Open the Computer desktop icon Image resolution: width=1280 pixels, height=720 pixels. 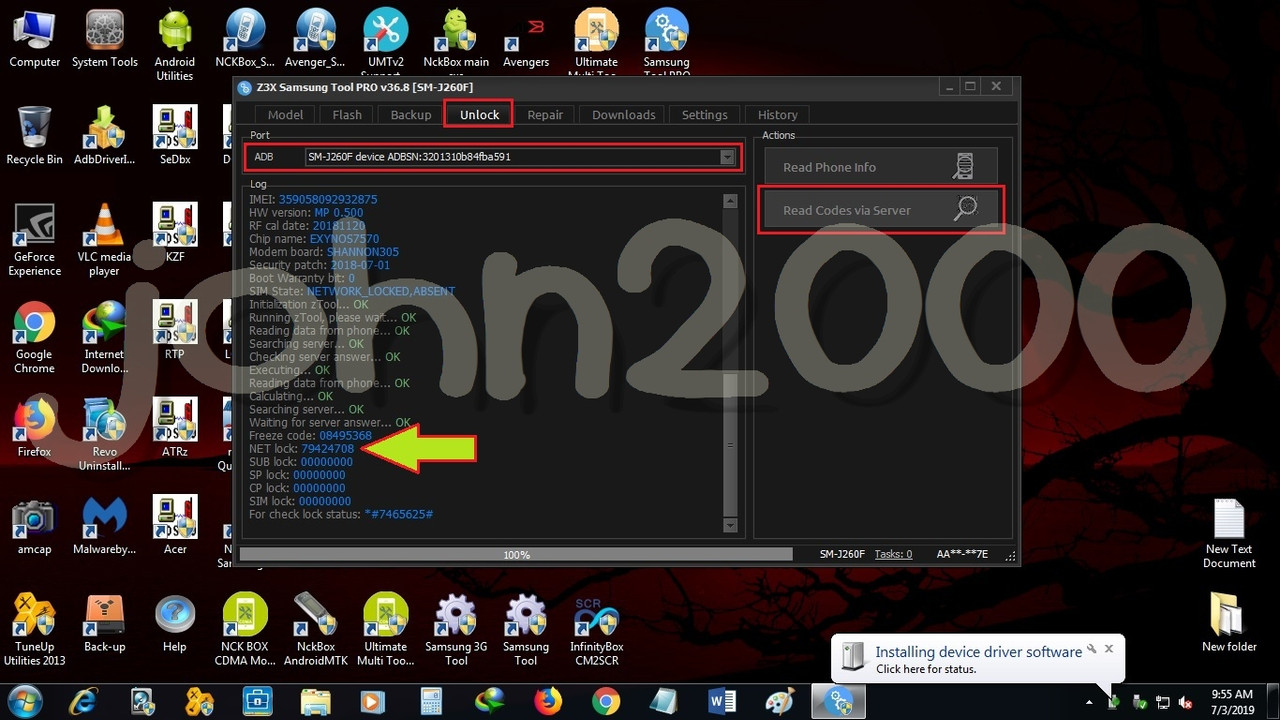tap(34, 39)
